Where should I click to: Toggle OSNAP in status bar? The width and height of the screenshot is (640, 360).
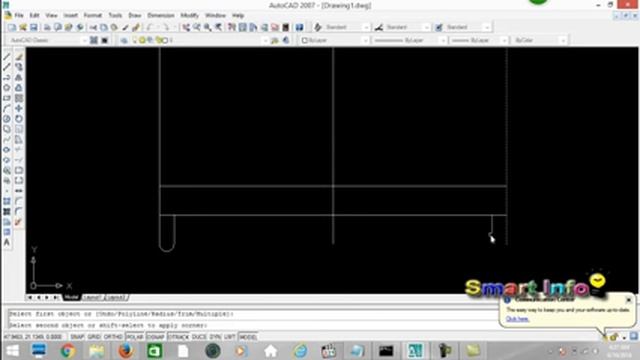pos(156,337)
